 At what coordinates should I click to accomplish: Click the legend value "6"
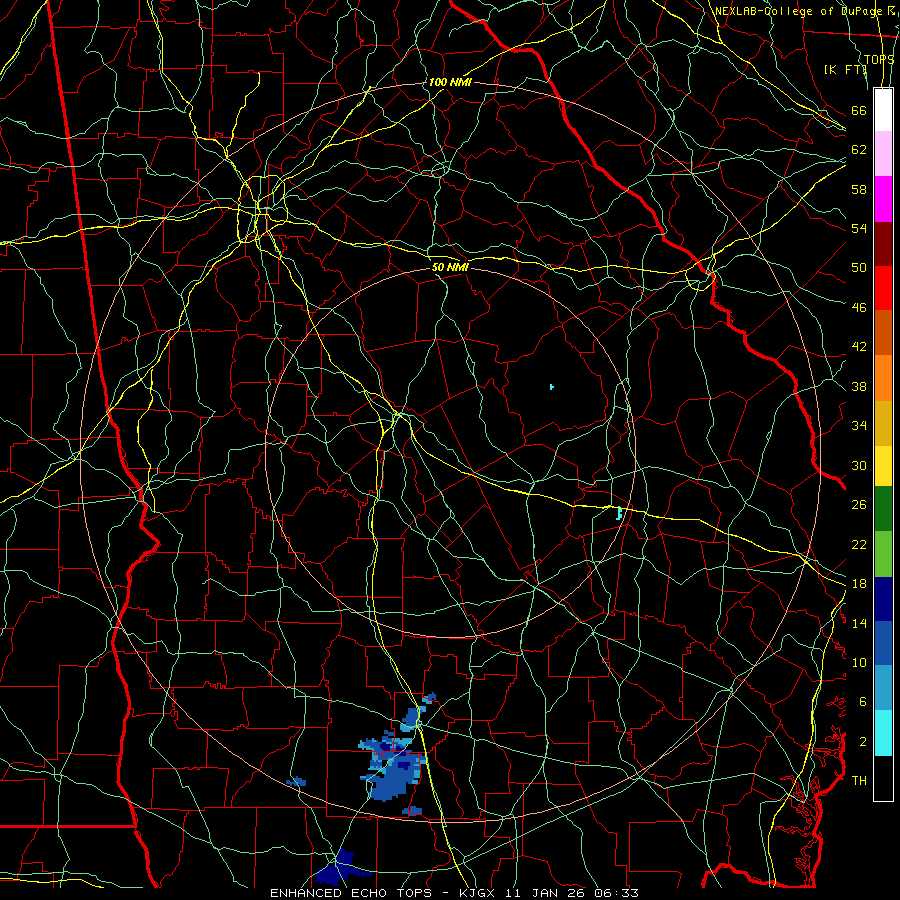pyautogui.click(x=862, y=702)
